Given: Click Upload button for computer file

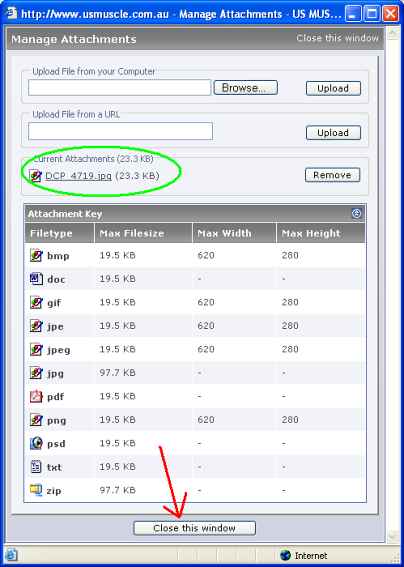Looking at the screenshot, I should point(333,88).
